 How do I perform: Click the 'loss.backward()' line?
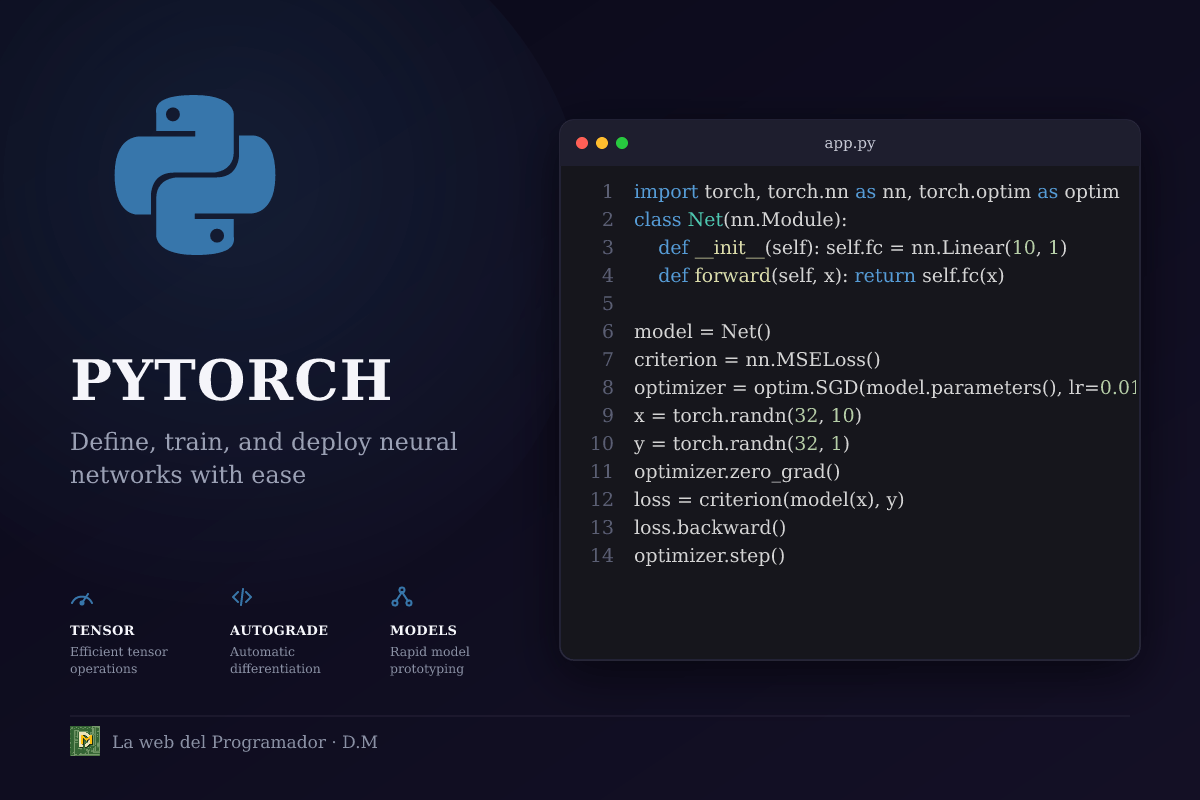coord(710,527)
